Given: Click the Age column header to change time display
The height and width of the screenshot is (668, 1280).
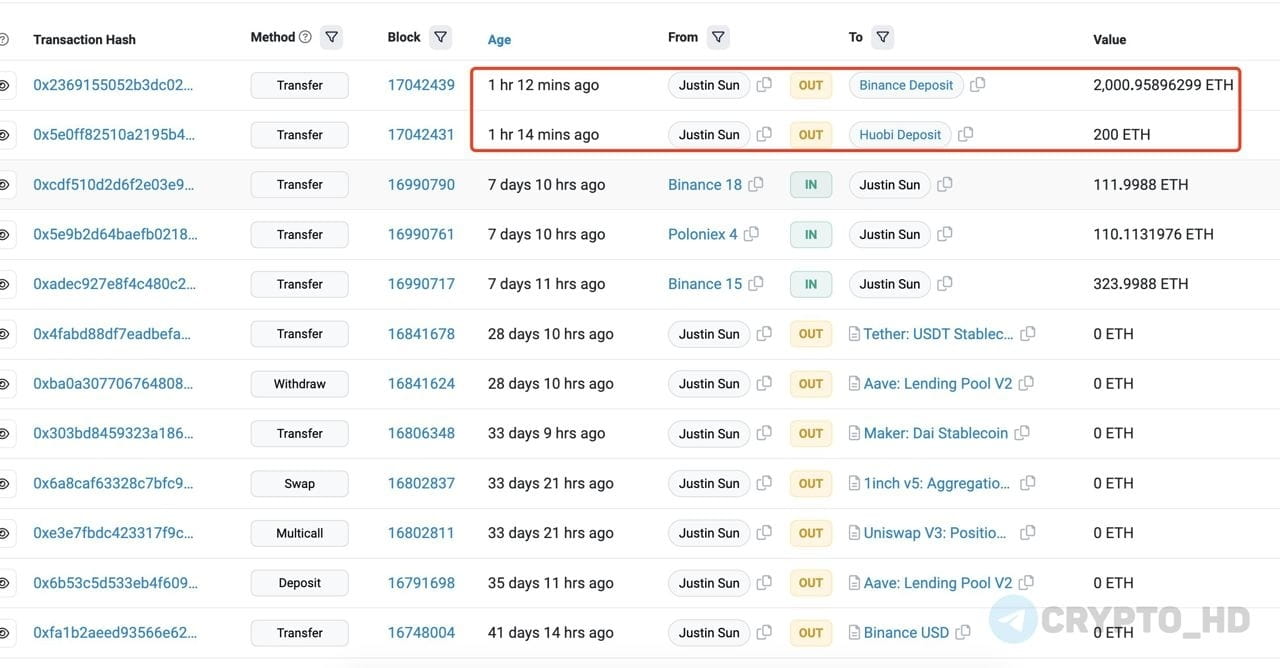Looking at the screenshot, I should click(499, 39).
